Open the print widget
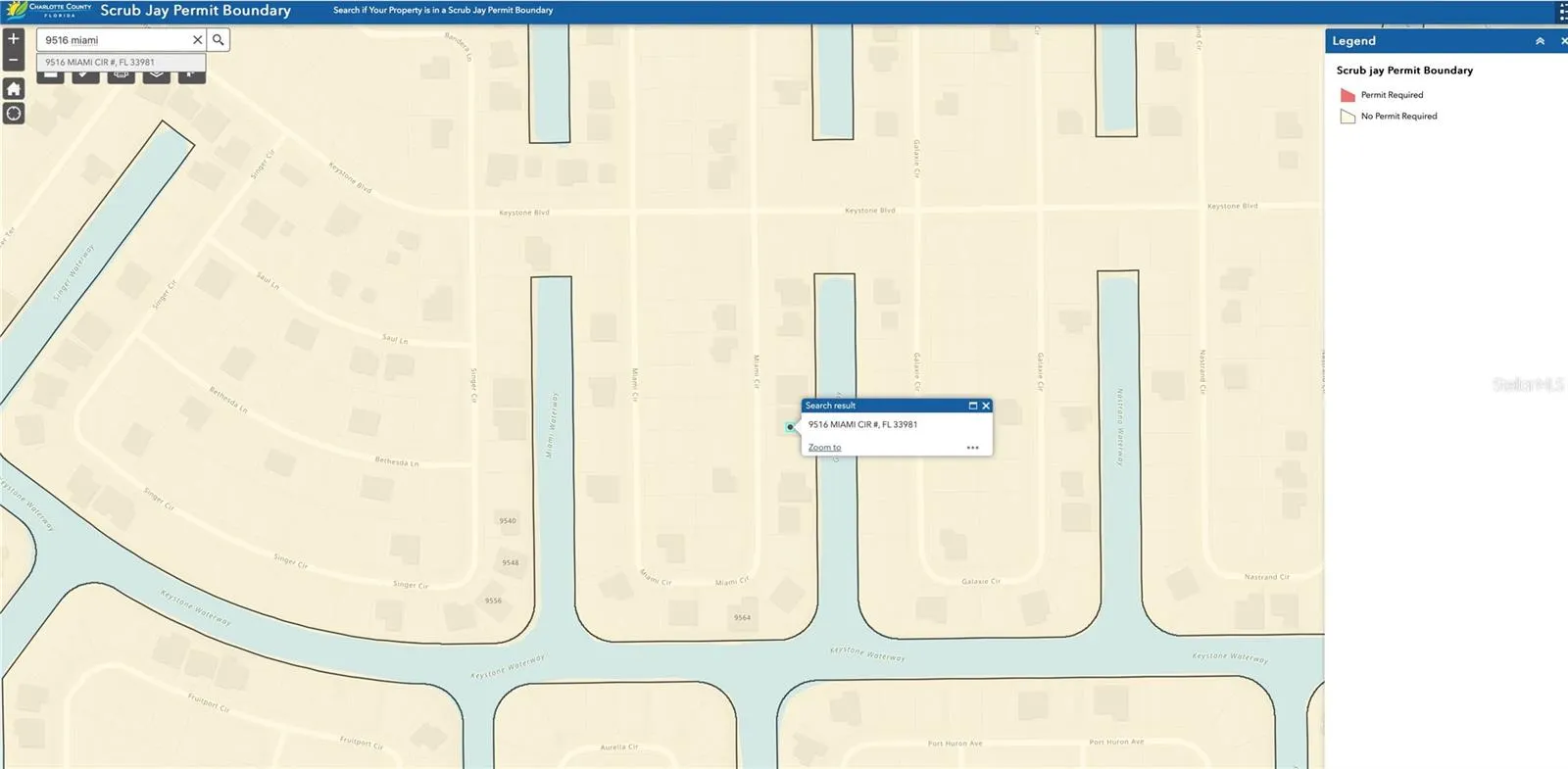1568x769 pixels. click(x=121, y=74)
